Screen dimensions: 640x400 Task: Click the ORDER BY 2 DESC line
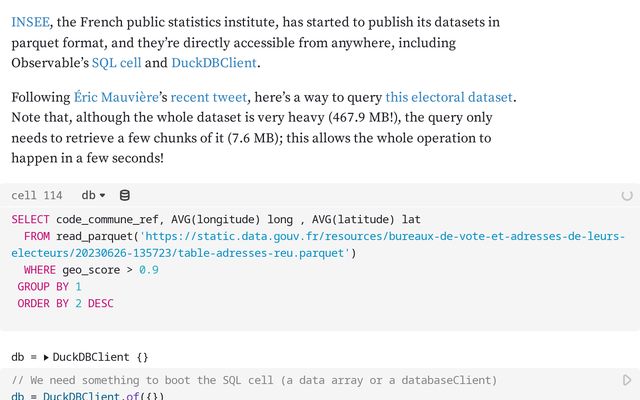tap(65, 304)
